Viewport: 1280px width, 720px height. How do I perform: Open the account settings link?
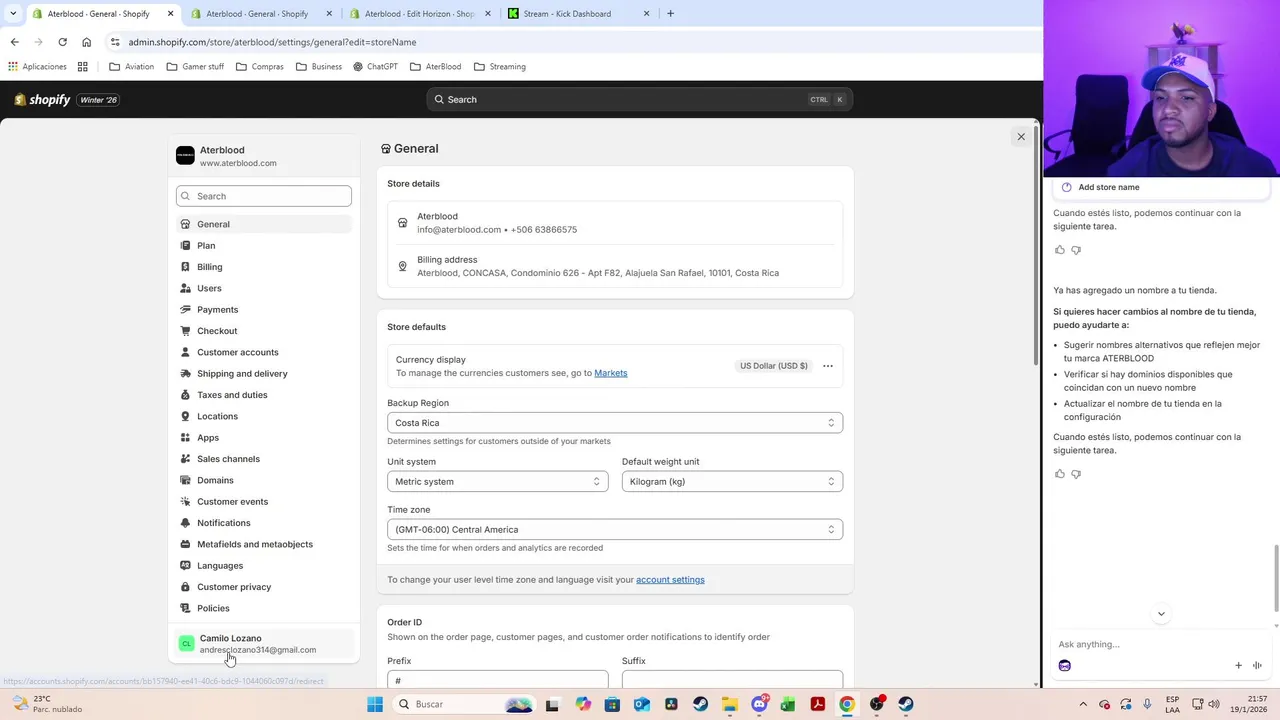pos(670,580)
